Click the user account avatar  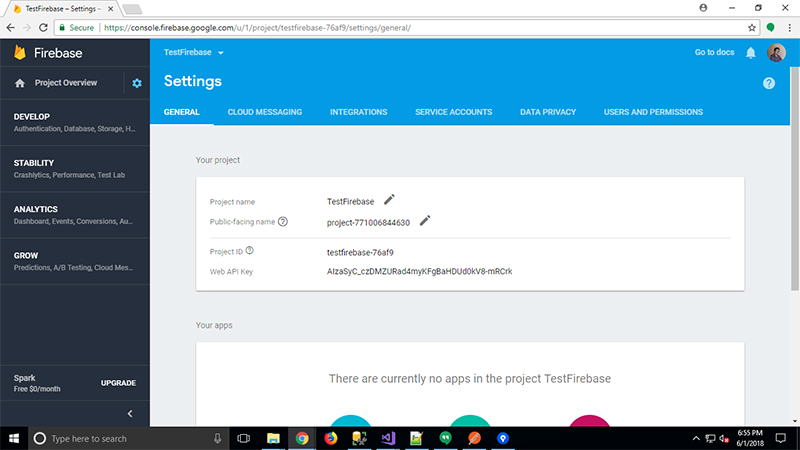click(776, 53)
